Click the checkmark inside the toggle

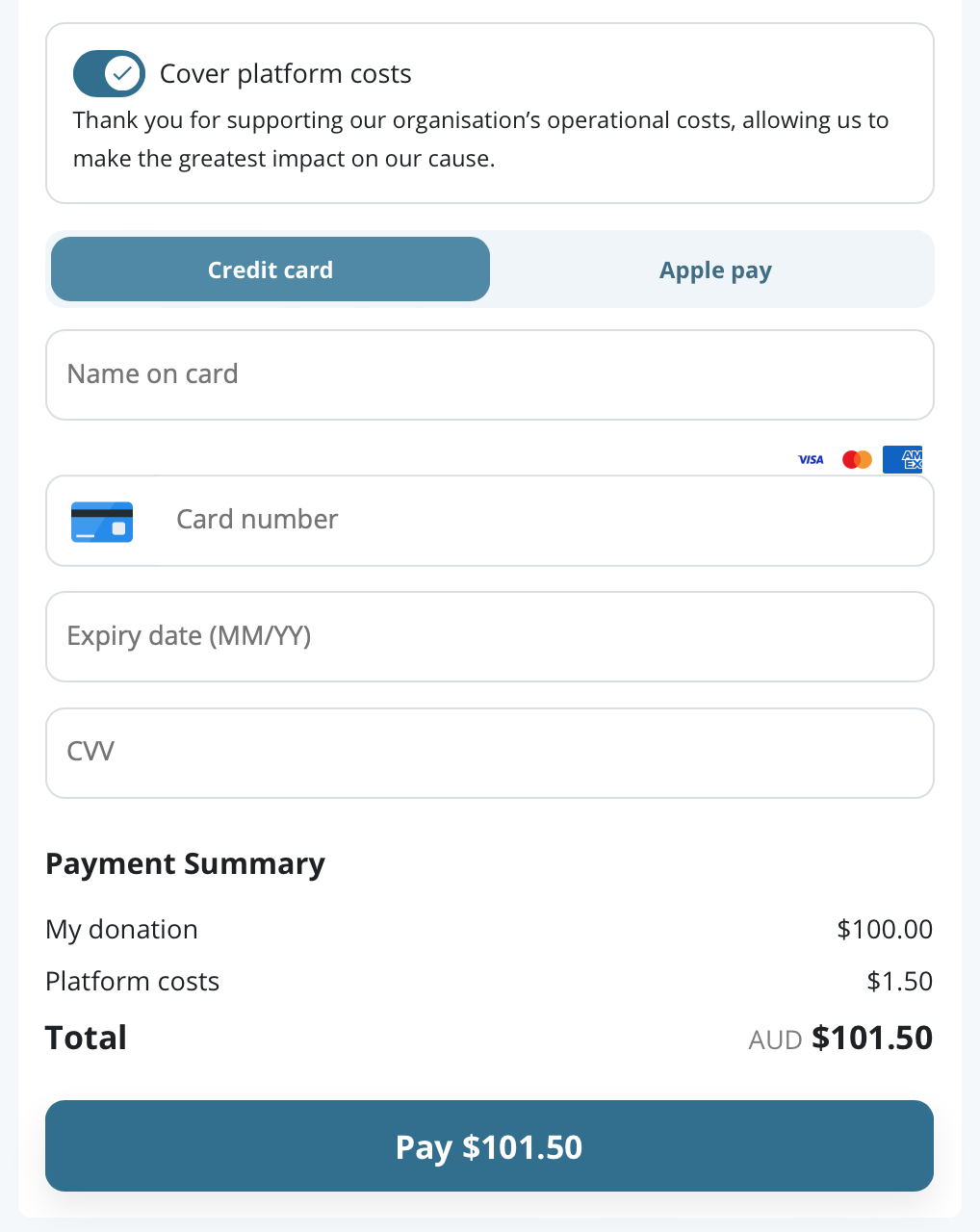123,73
